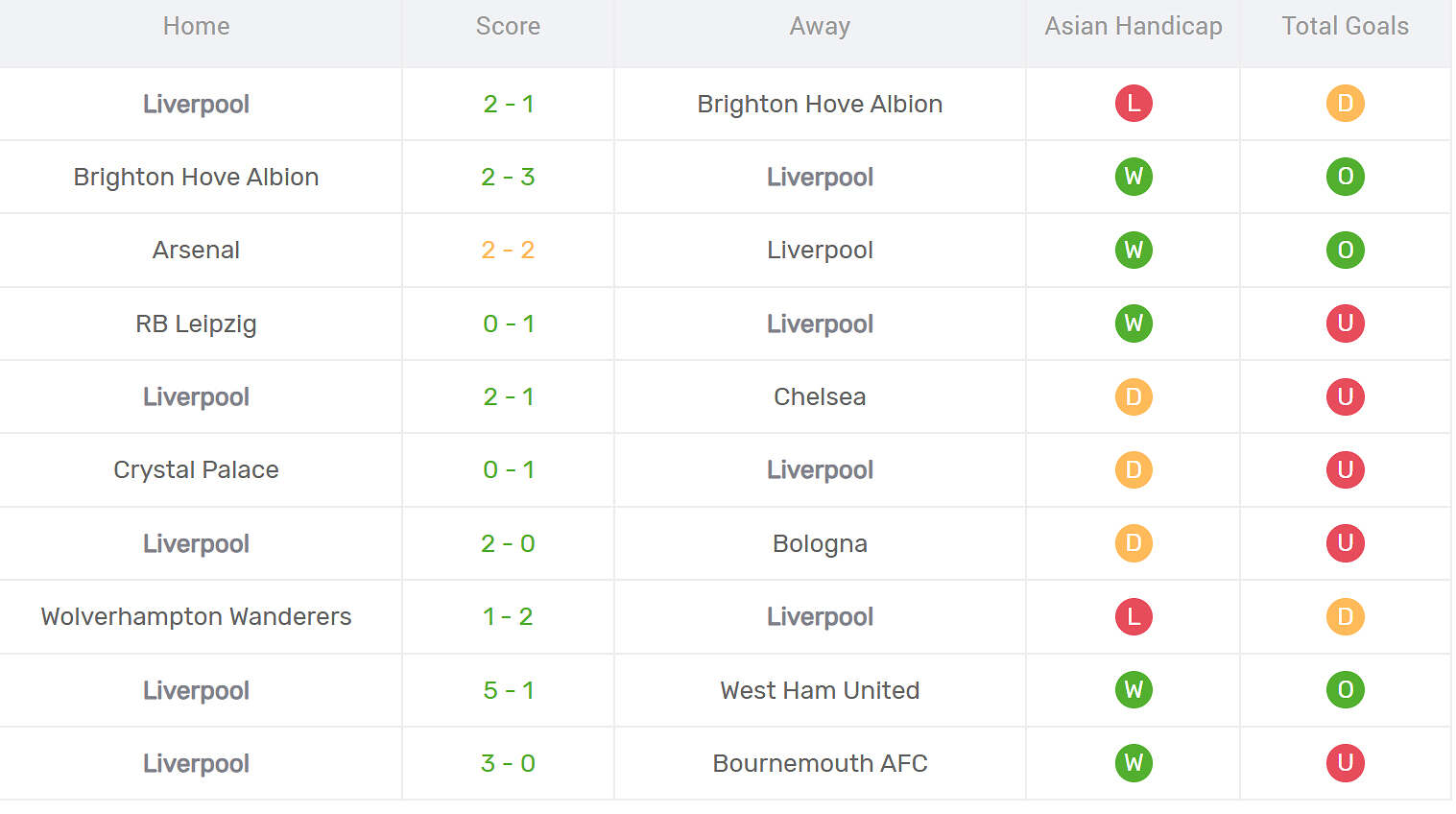Select the Asian Handicap column header
Screen dimensions: 1456x814
coord(1133,27)
